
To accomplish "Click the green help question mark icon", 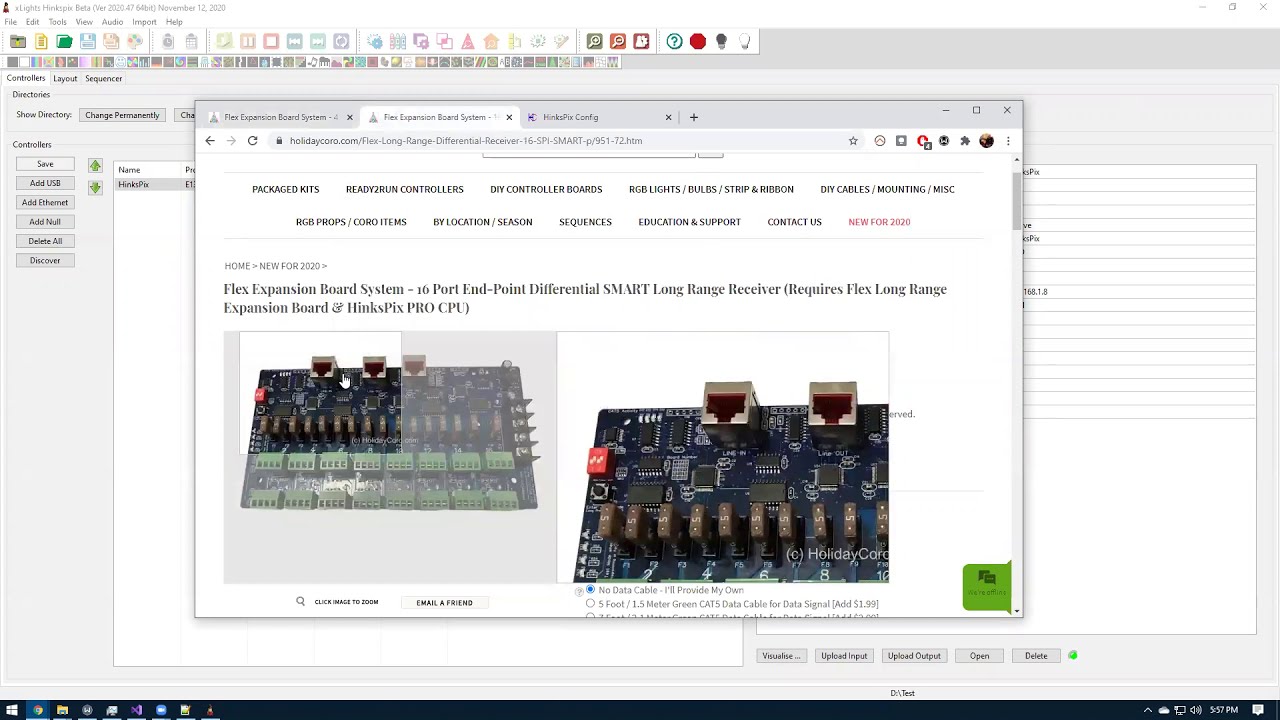I will click(675, 41).
